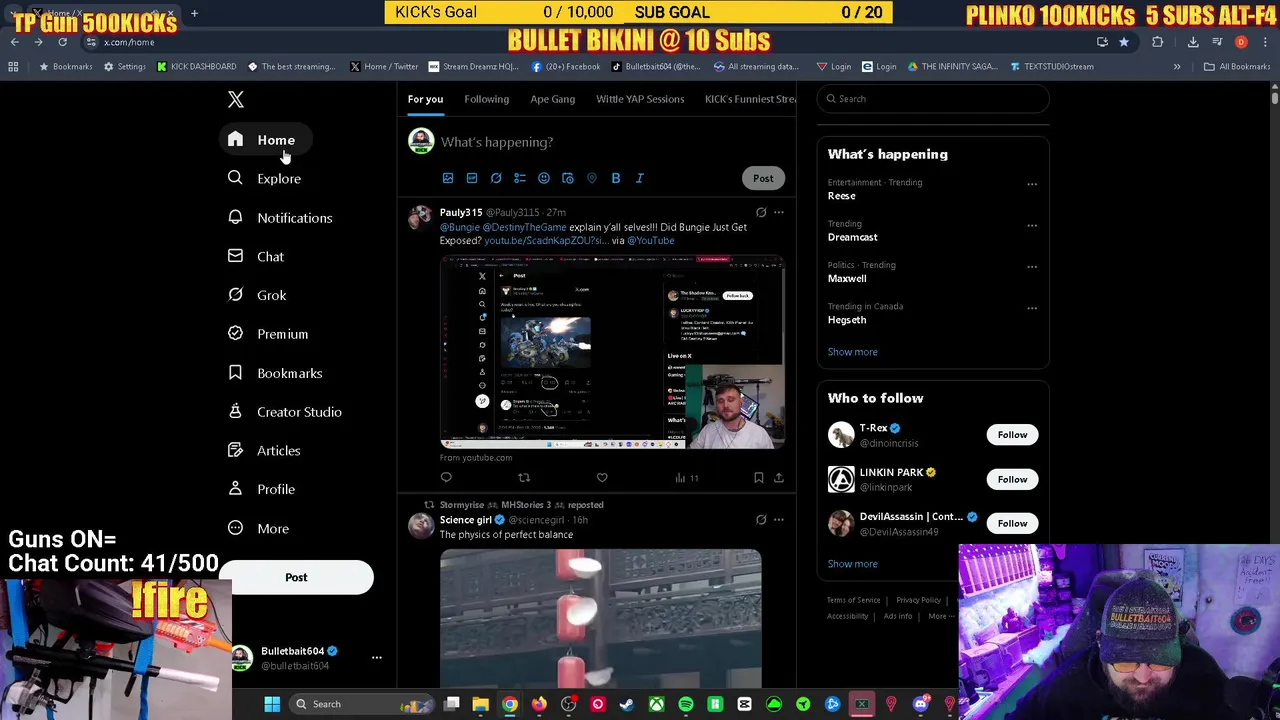Open Explore in the sidebar
The height and width of the screenshot is (720, 1280).
pos(264,178)
